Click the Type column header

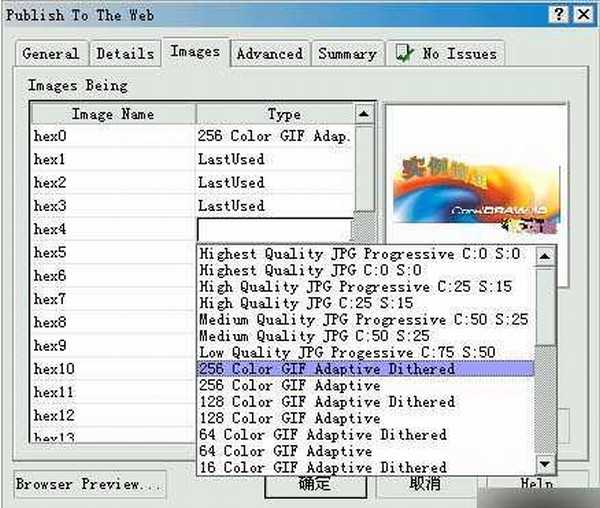point(283,115)
